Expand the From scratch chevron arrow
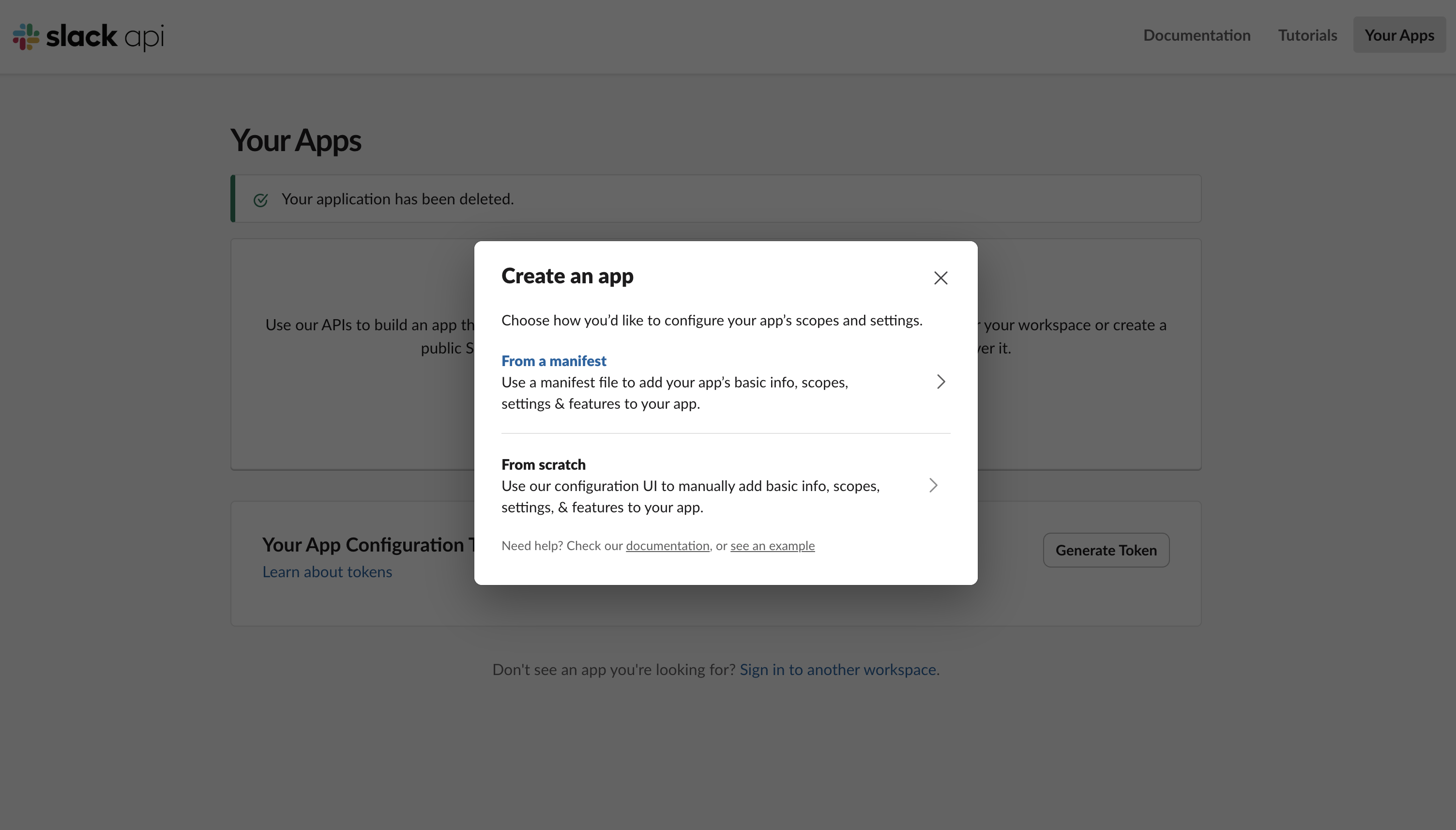This screenshot has height=830, width=1456. pyautogui.click(x=933, y=485)
